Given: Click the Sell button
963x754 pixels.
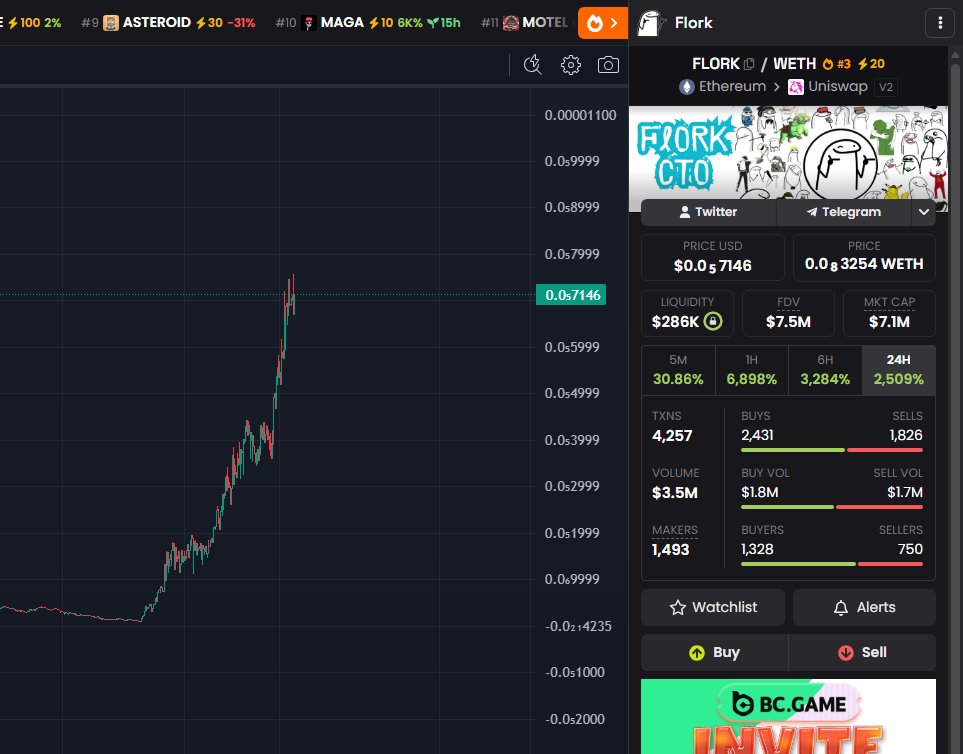Looking at the screenshot, I should click(862, 652).
